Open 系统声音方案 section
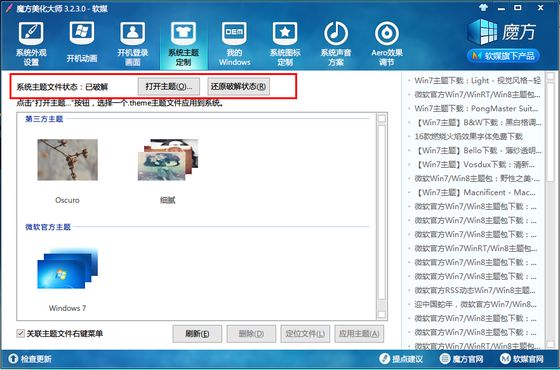This screenshot has width=560, height=370. [x=336, y=44]
